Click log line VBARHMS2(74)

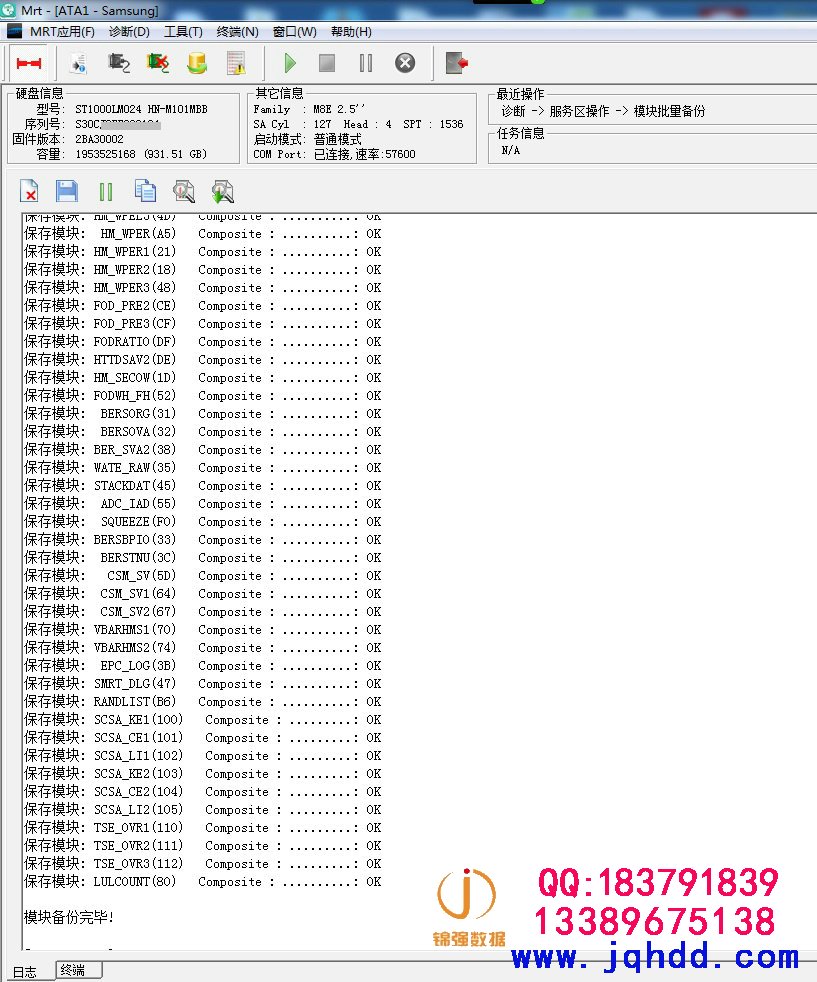click(202, 648)
